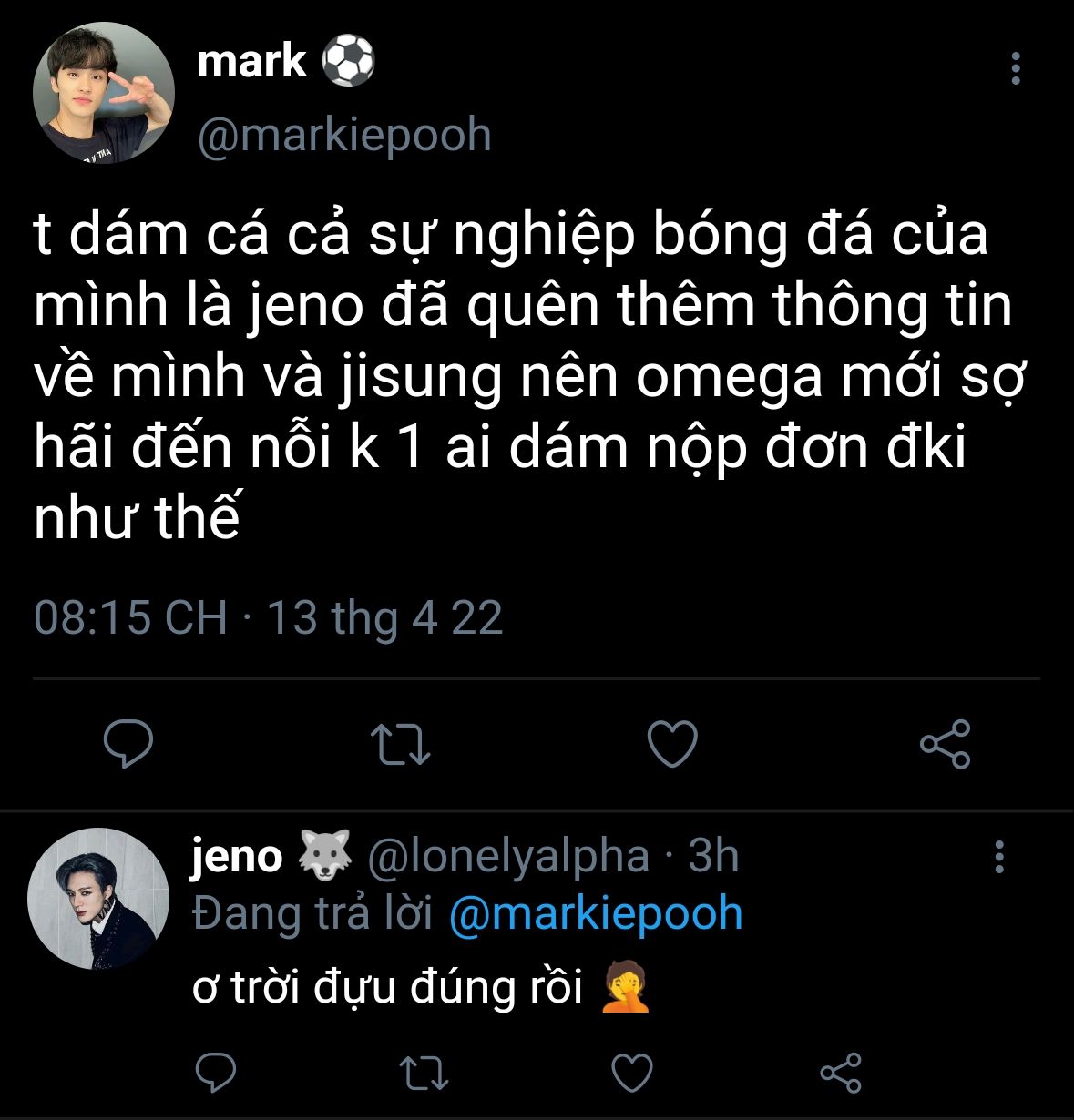Open the blue @markiepooh mention in jeno's reply
The height and width of the screenshot is (1120, 1074).
tap(596, 913)
